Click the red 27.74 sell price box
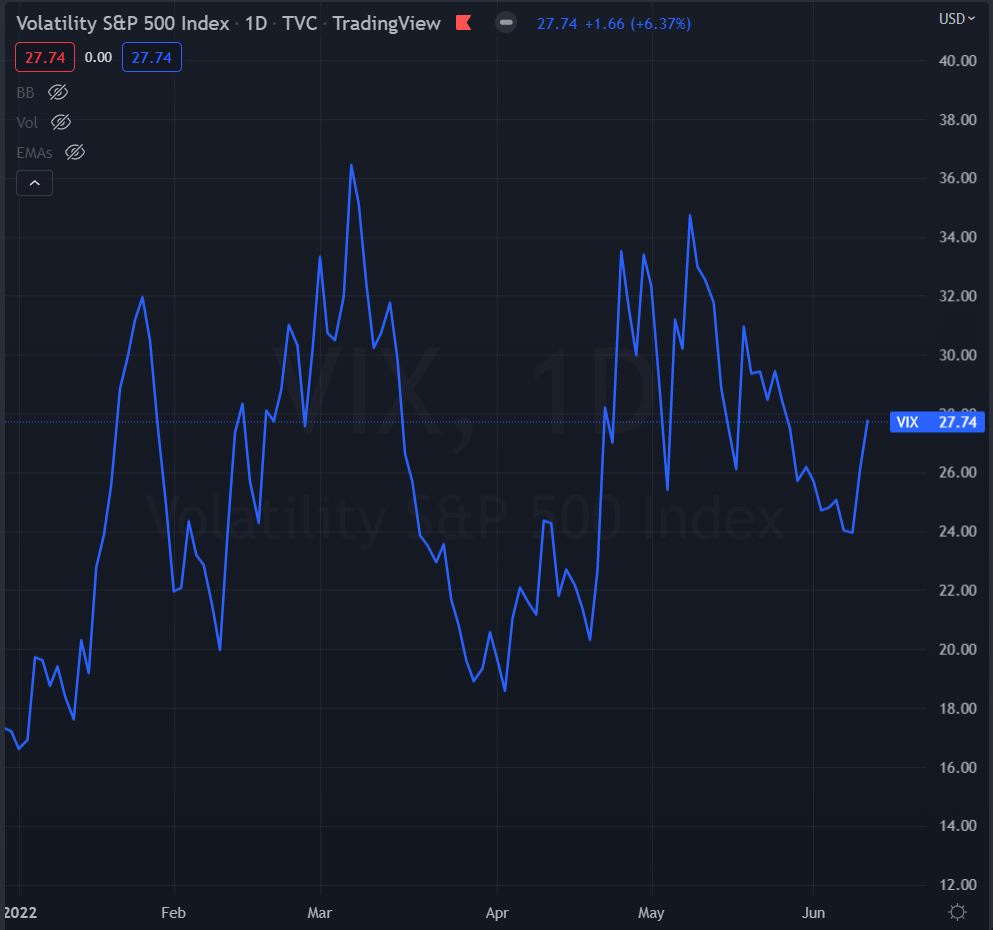The image size is (993, 930). click(x=45, y=58)
